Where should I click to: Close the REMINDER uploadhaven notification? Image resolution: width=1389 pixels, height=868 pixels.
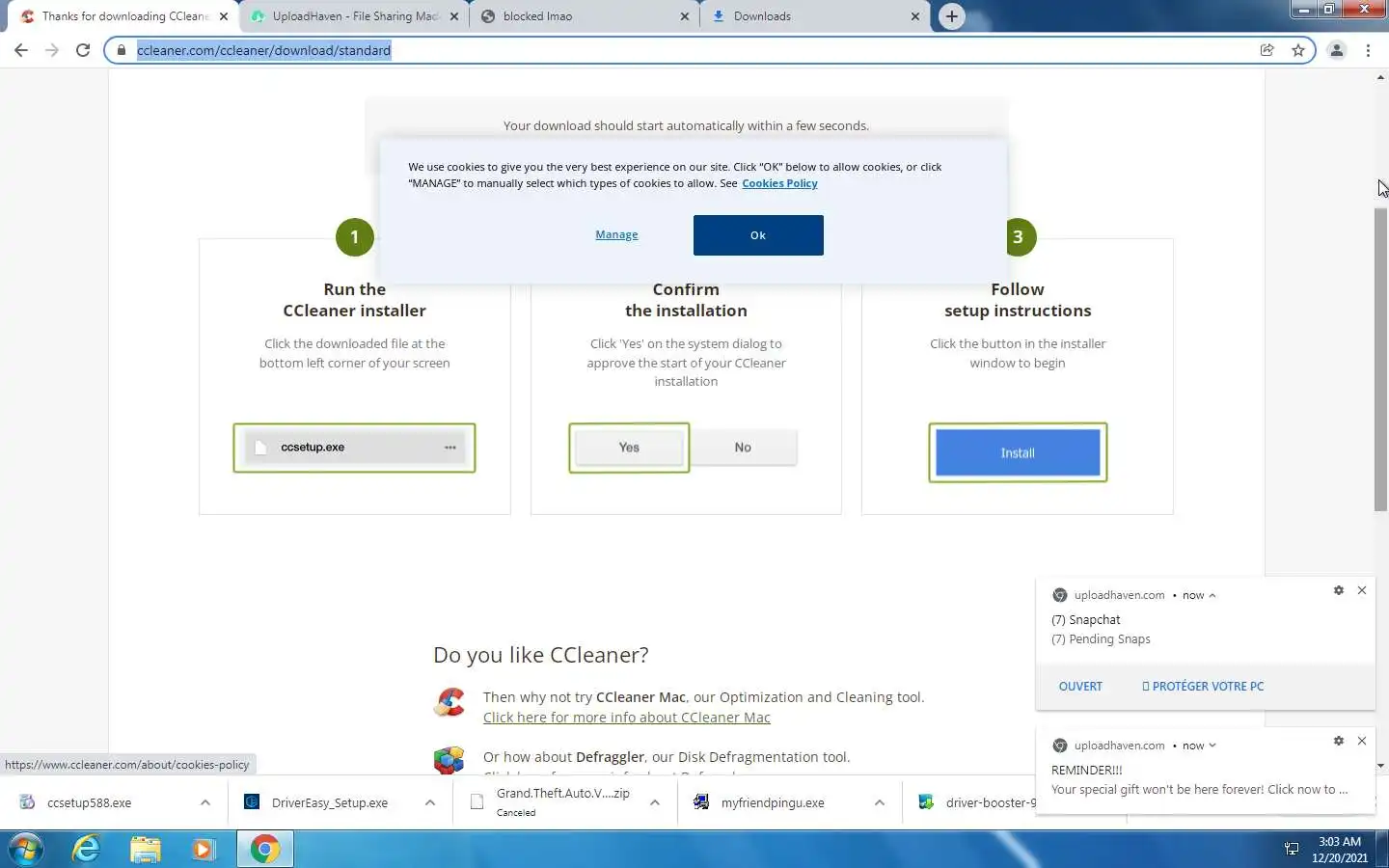pyautogui.click(x=1362, y=741)
